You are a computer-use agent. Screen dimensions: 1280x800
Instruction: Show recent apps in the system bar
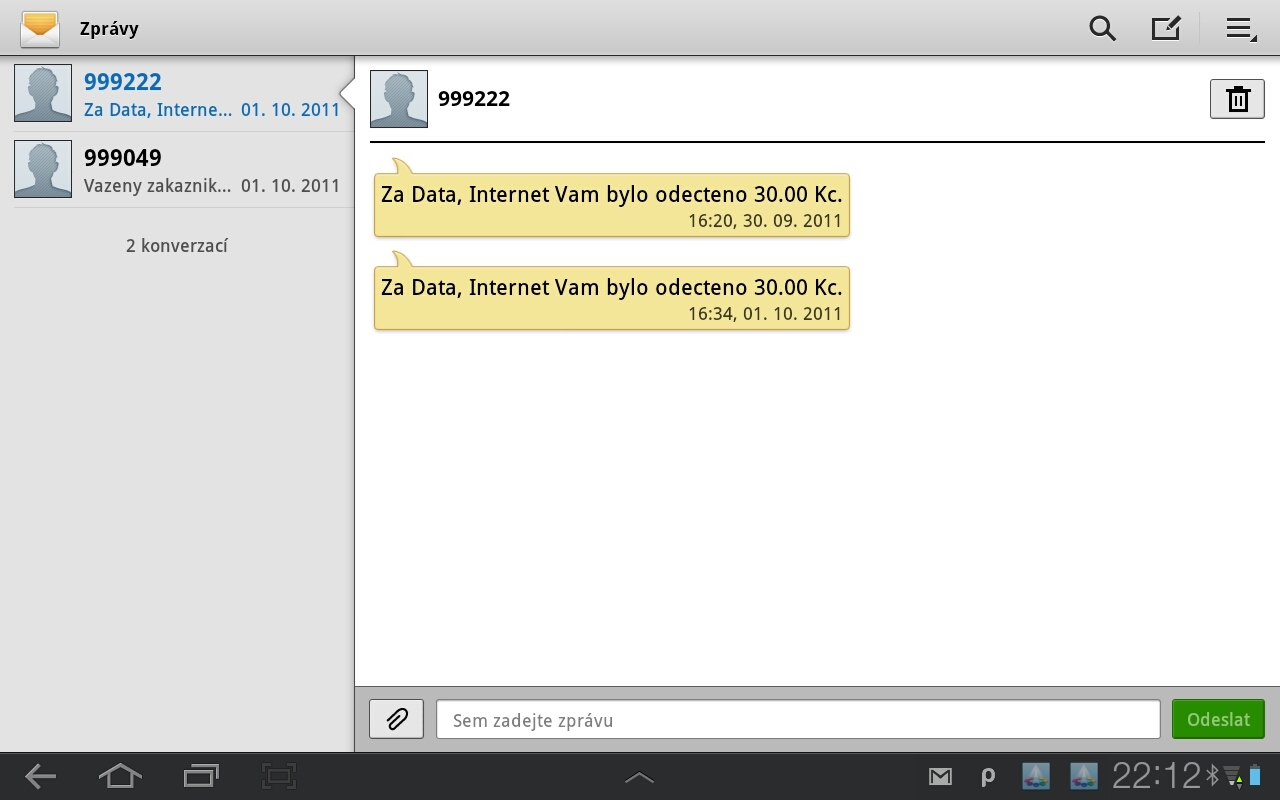click(x=201, y=776)
